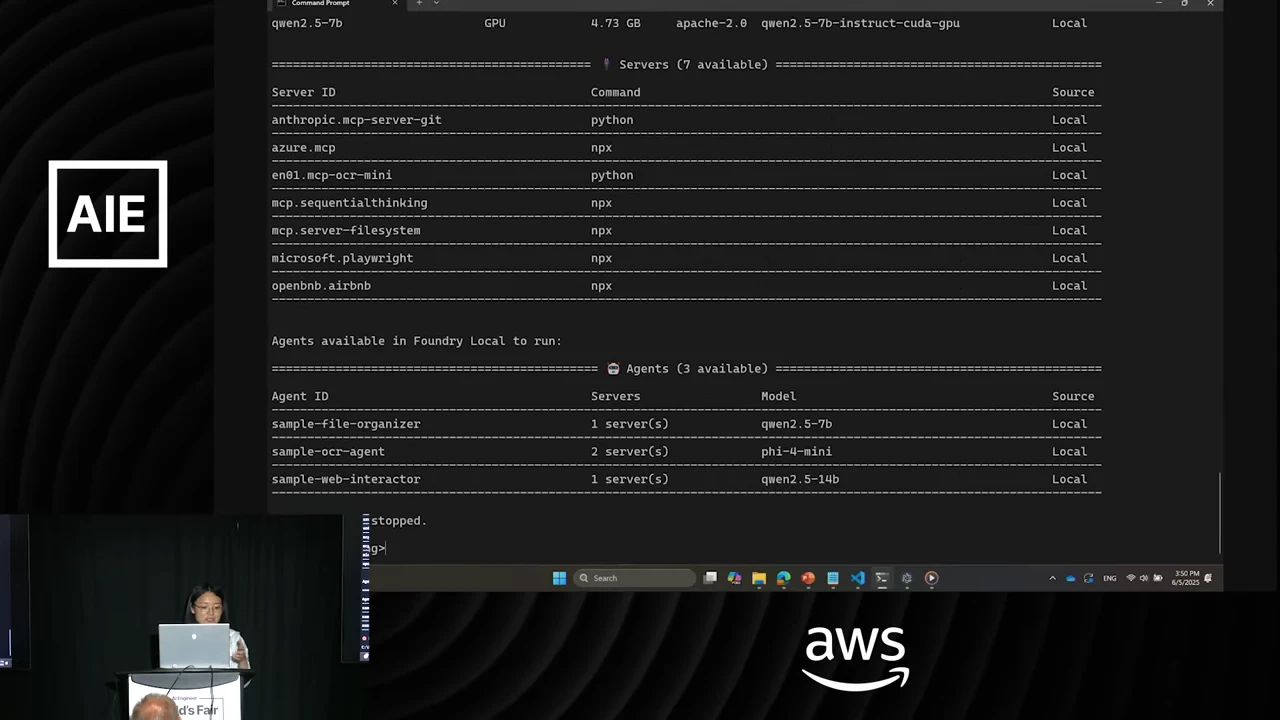Open Microsoft Edge from the taskbar

tap(784, 578)
